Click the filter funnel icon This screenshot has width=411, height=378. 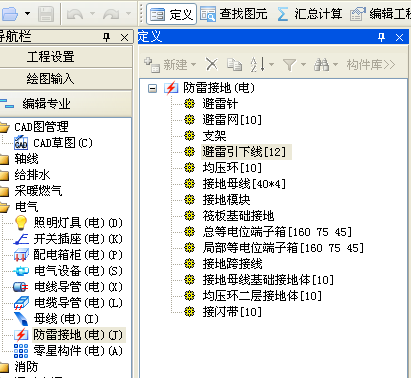(x=289, y=64)
